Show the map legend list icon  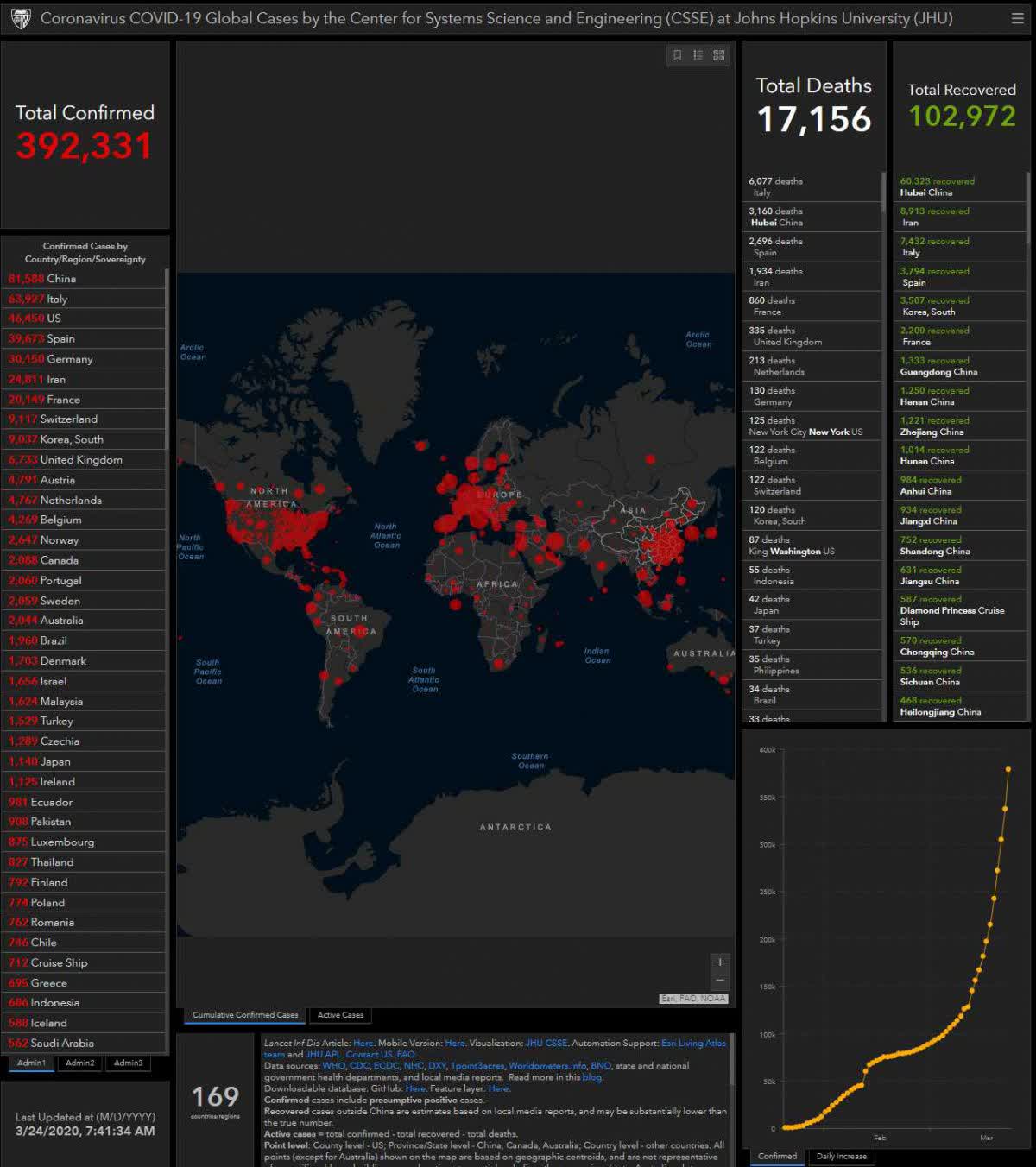(x=698, y=55)
